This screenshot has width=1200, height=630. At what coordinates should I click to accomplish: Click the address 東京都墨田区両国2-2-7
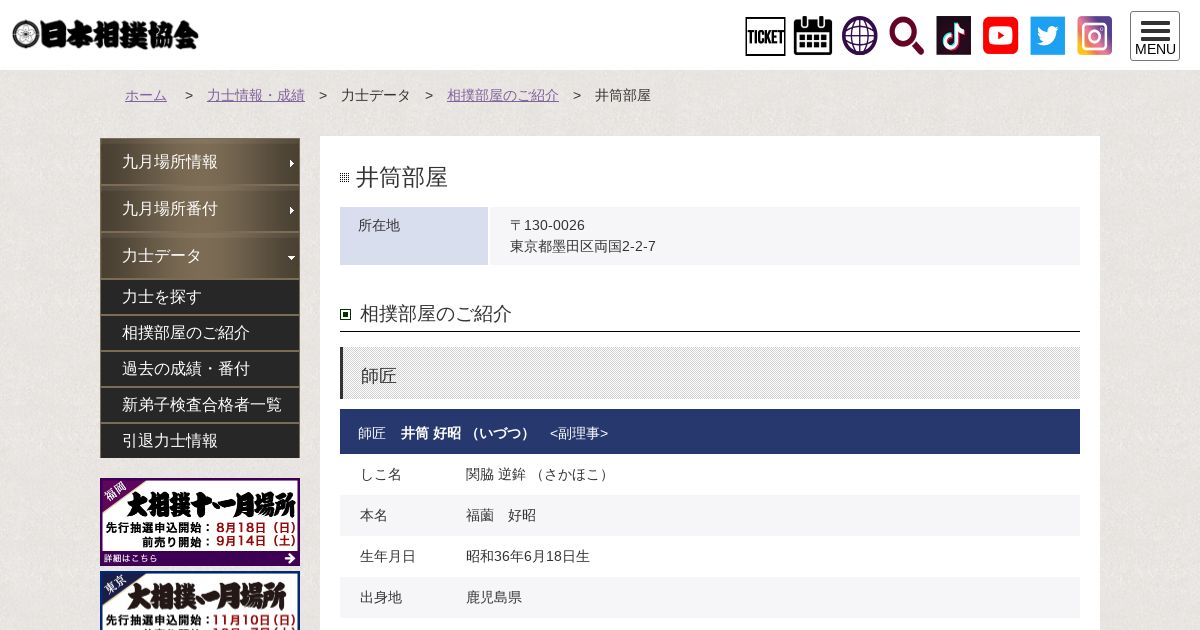[583, 246]
